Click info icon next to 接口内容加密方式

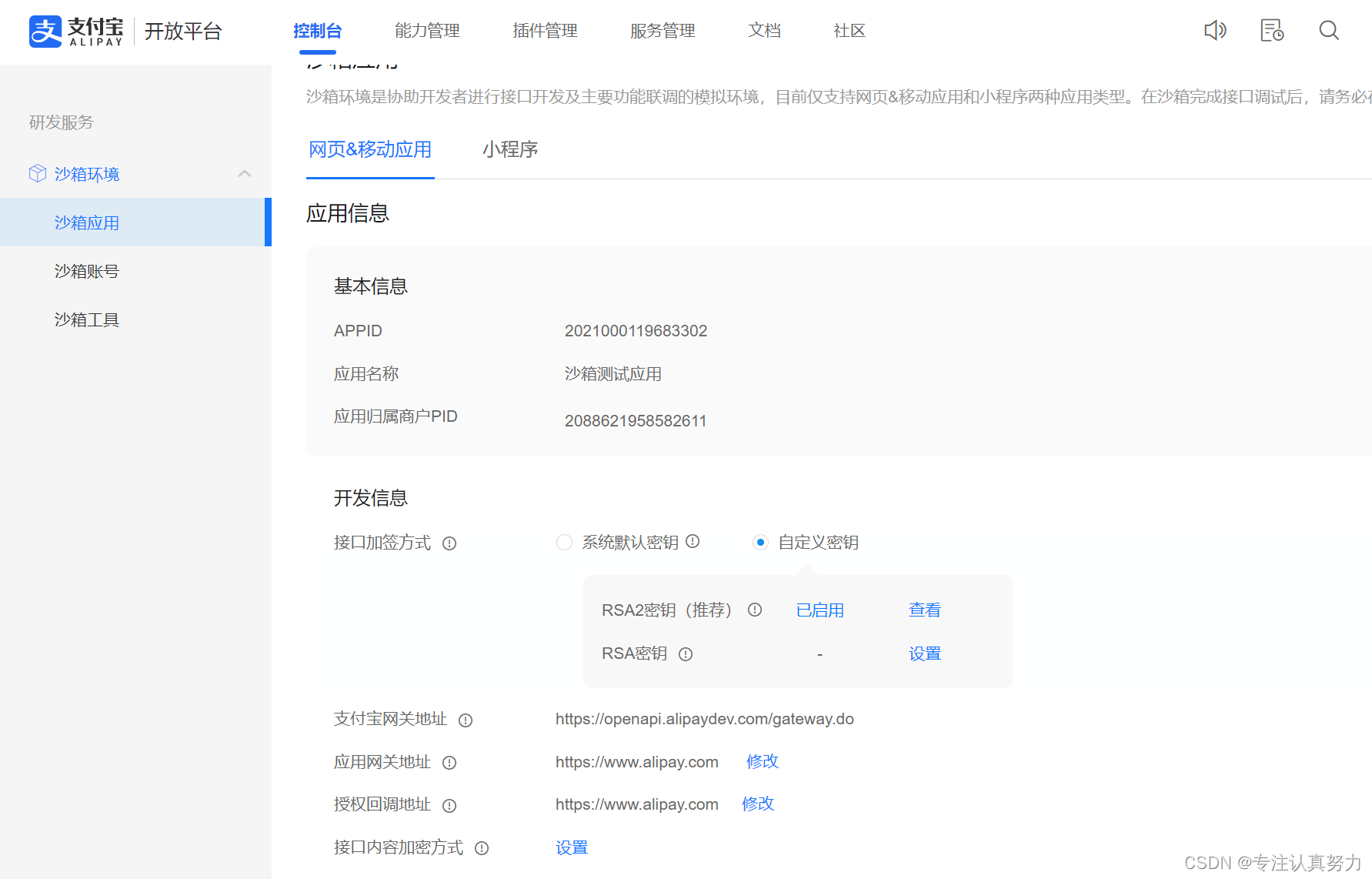482,848
